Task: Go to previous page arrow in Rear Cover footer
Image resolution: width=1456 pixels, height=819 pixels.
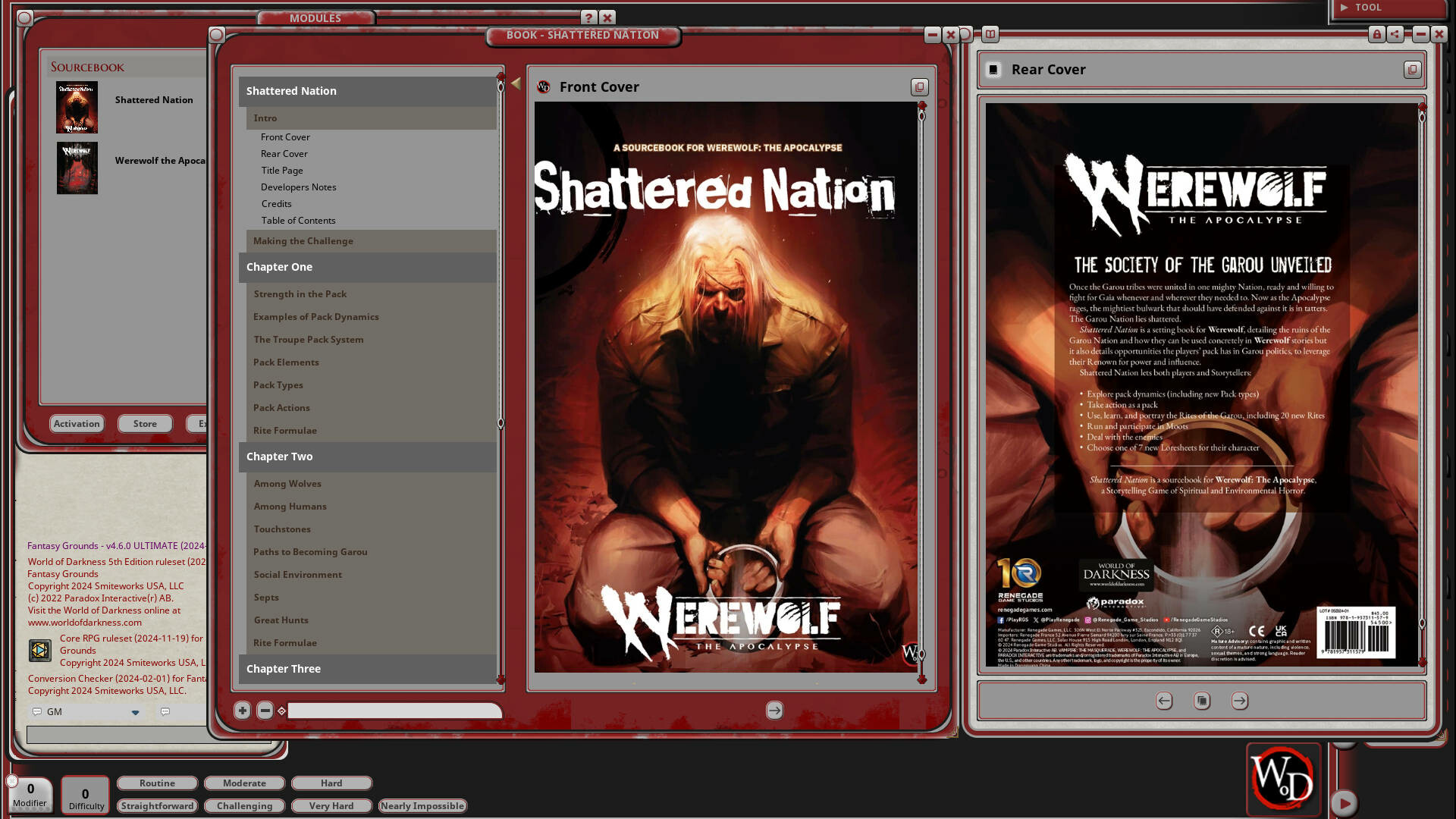Action: click(x=1163, y=701)
